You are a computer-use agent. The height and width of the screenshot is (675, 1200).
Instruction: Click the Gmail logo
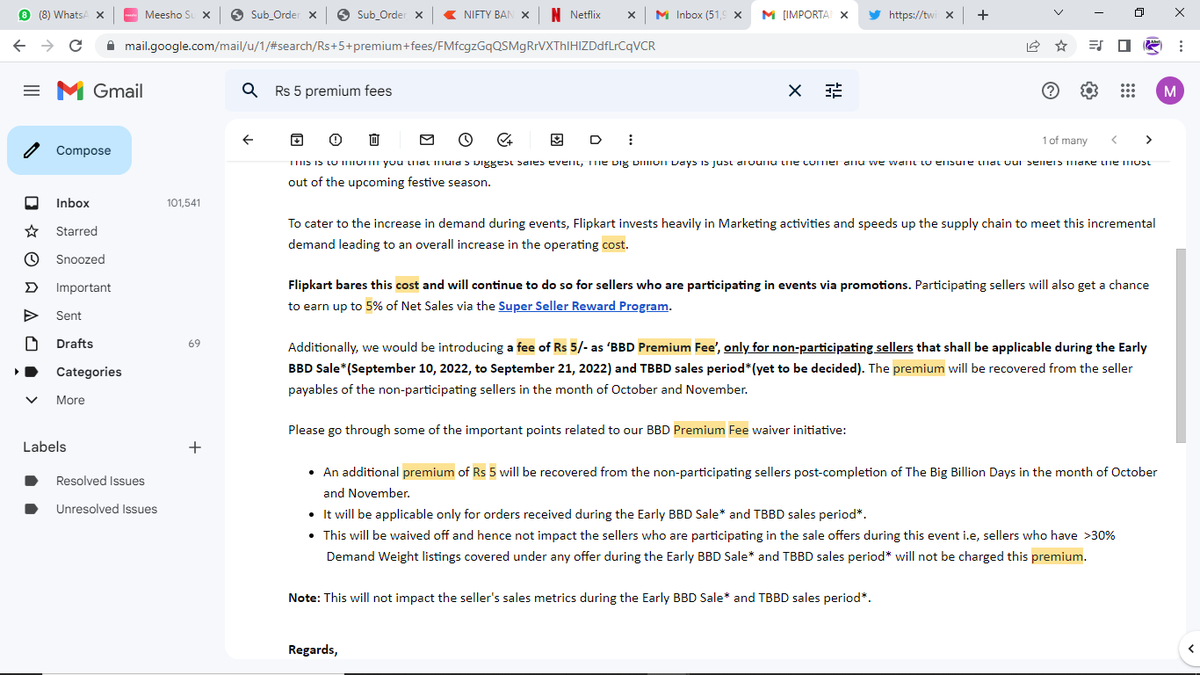click(100, 91)
